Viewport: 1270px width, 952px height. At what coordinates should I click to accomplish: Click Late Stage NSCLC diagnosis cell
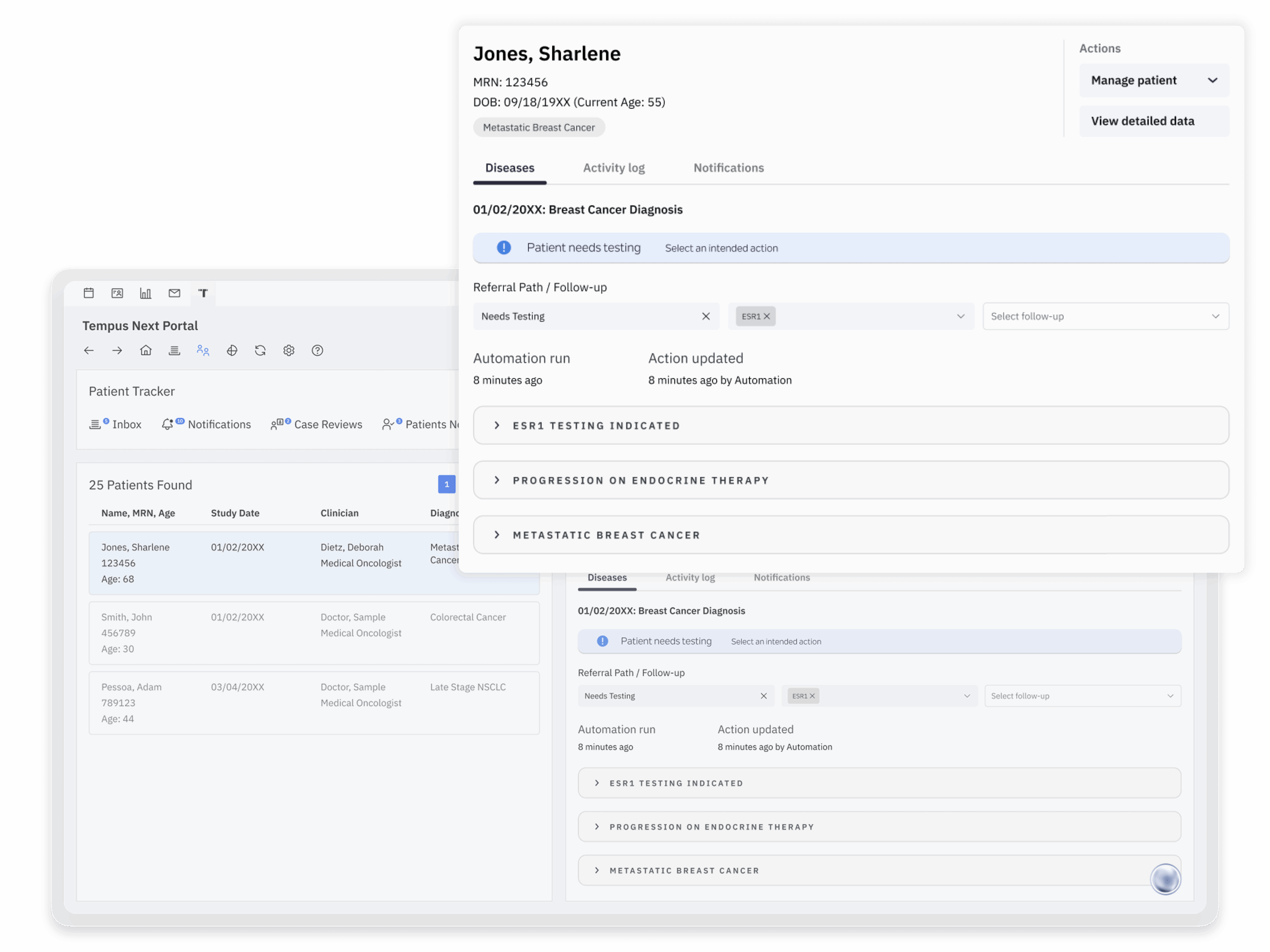(468, 687)
